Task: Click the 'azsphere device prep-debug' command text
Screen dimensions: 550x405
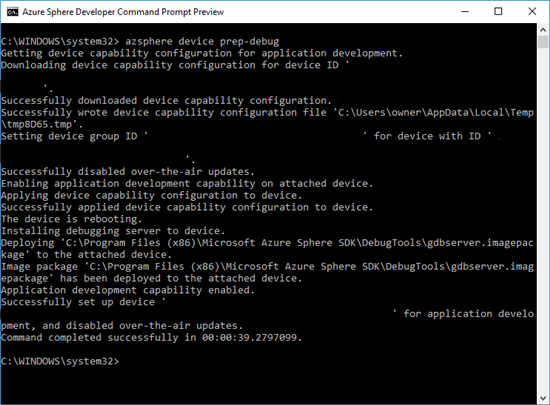Action: [x=202, y=41]
